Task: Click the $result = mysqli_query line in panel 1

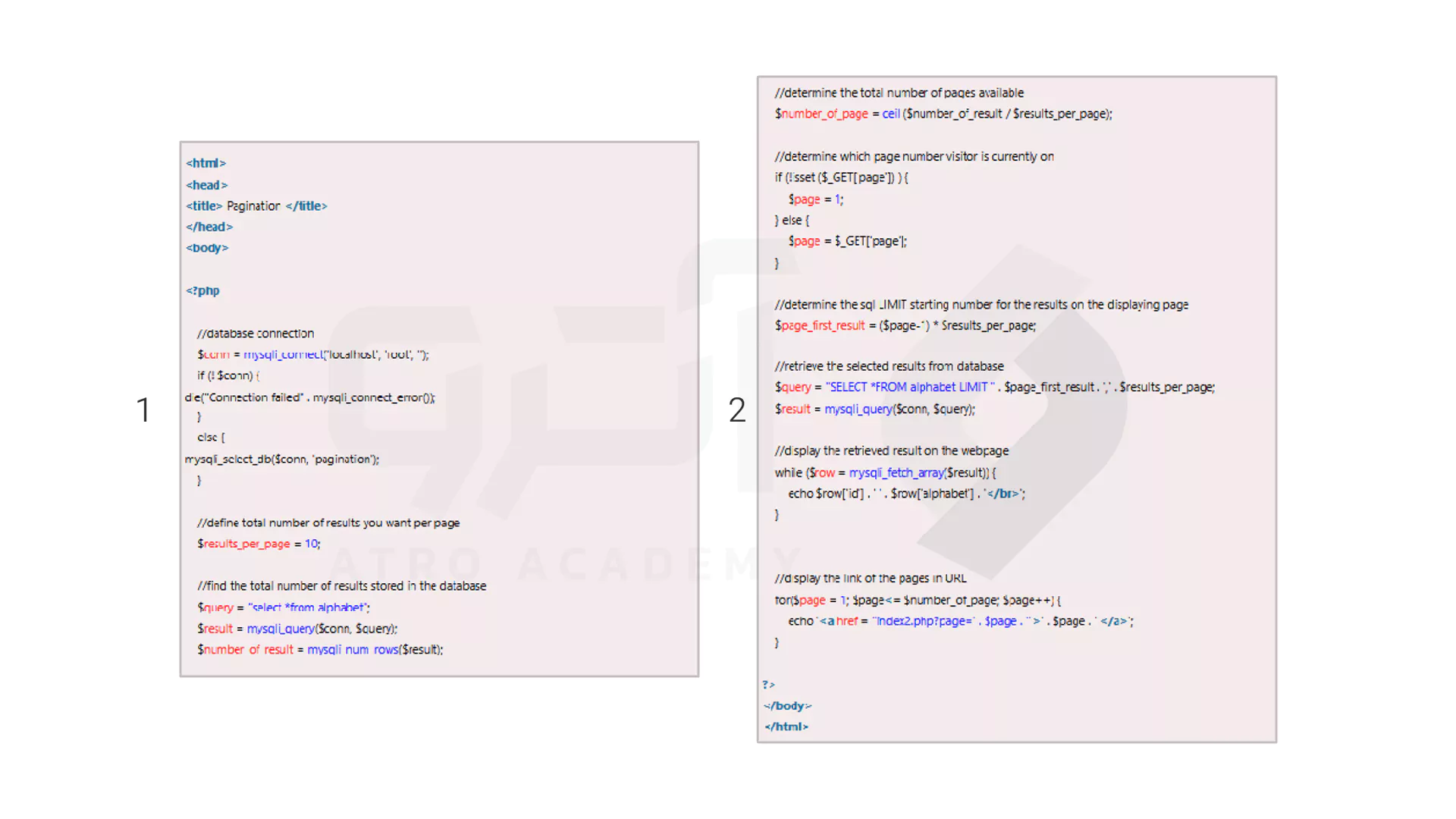Action: (297, 629)
